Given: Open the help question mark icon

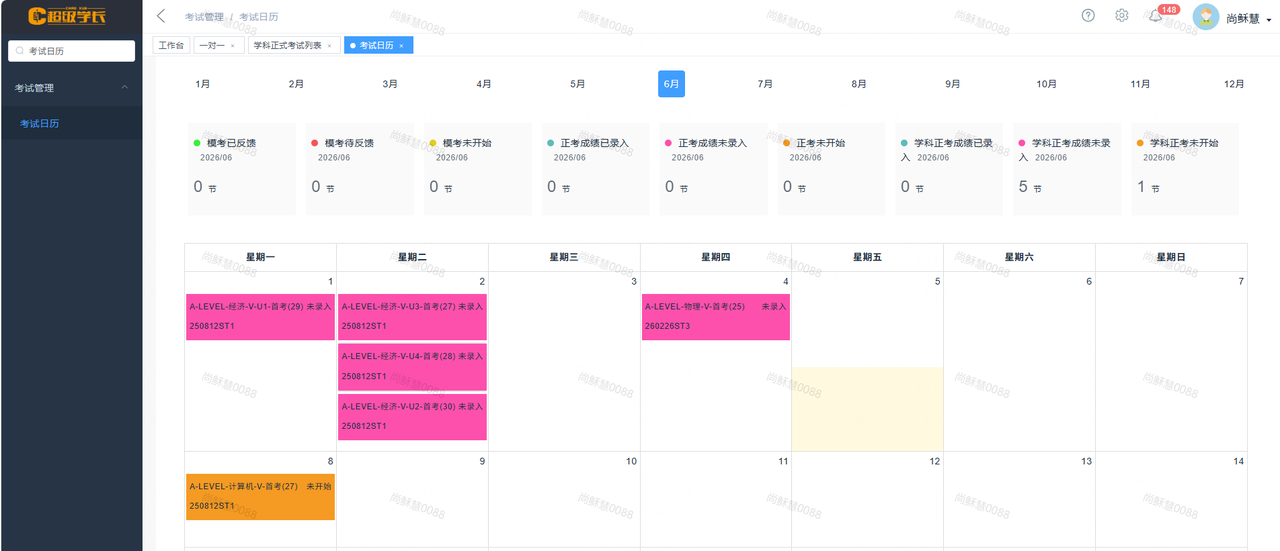Looking at the screenshot, I should coord(1088,15).
